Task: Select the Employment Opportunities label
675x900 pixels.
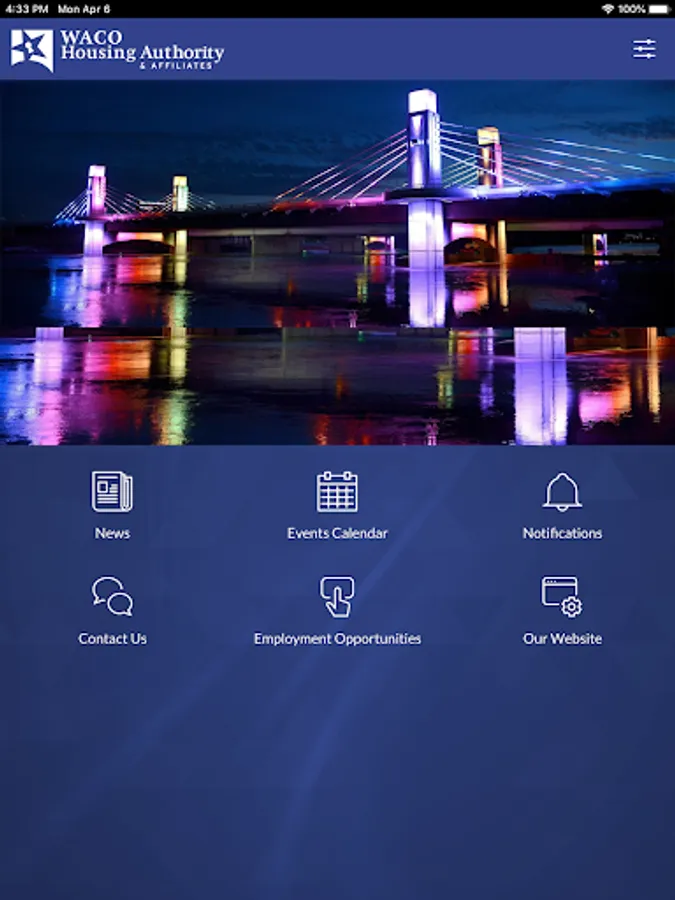Action: [337, 639]
